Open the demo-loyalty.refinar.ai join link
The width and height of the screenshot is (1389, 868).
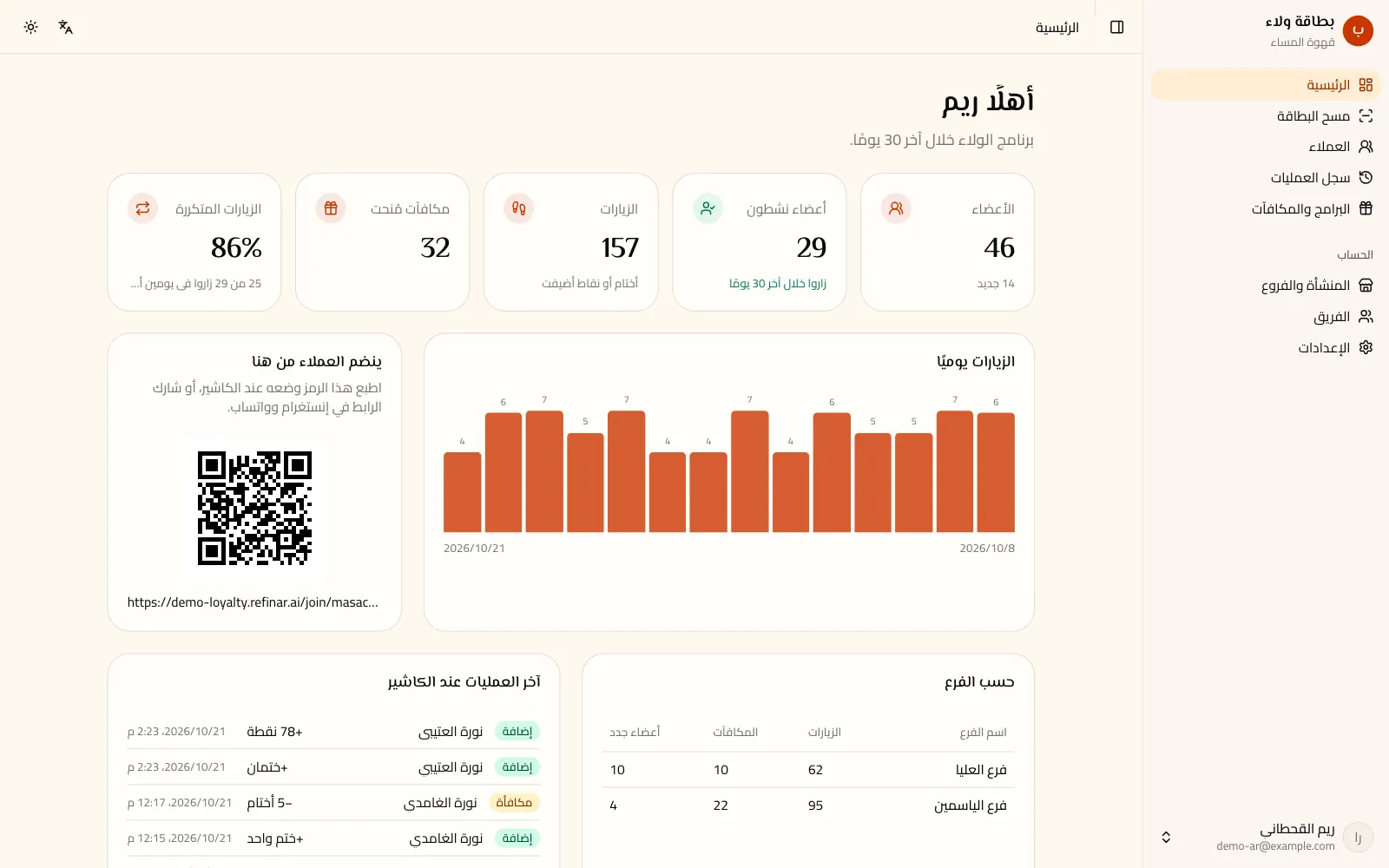253,602
